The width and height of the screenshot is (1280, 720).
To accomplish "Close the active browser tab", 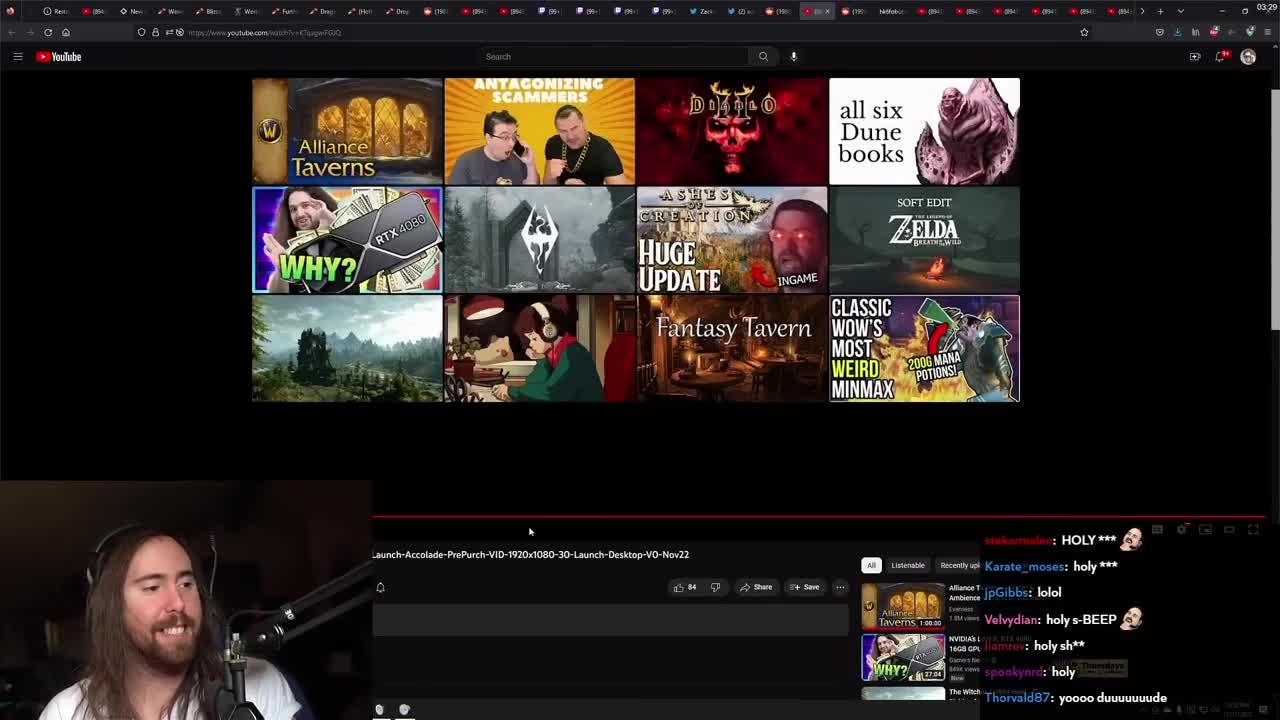I will pos(827,11).
